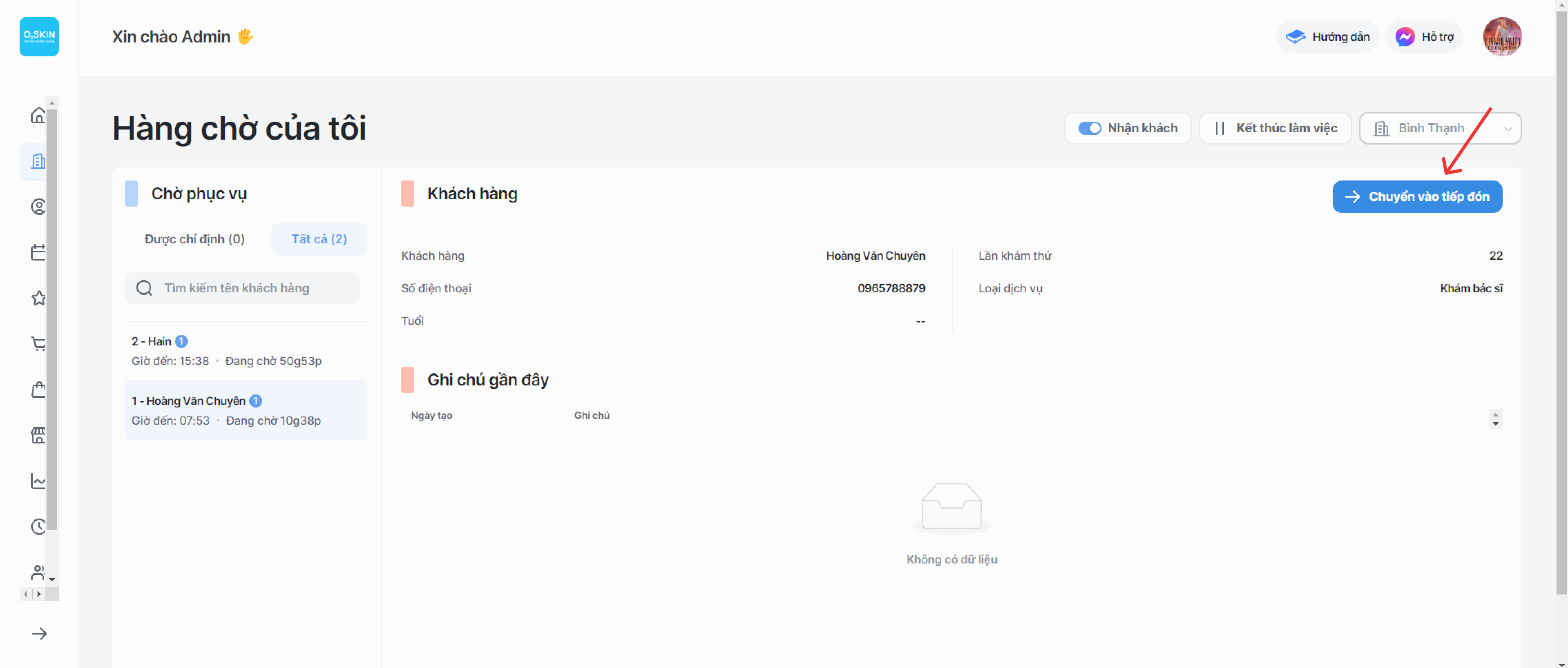Click the user profile circle sidebar icon
The image size is (1568, 668).
pyautogui.click(x=38, y=207)
